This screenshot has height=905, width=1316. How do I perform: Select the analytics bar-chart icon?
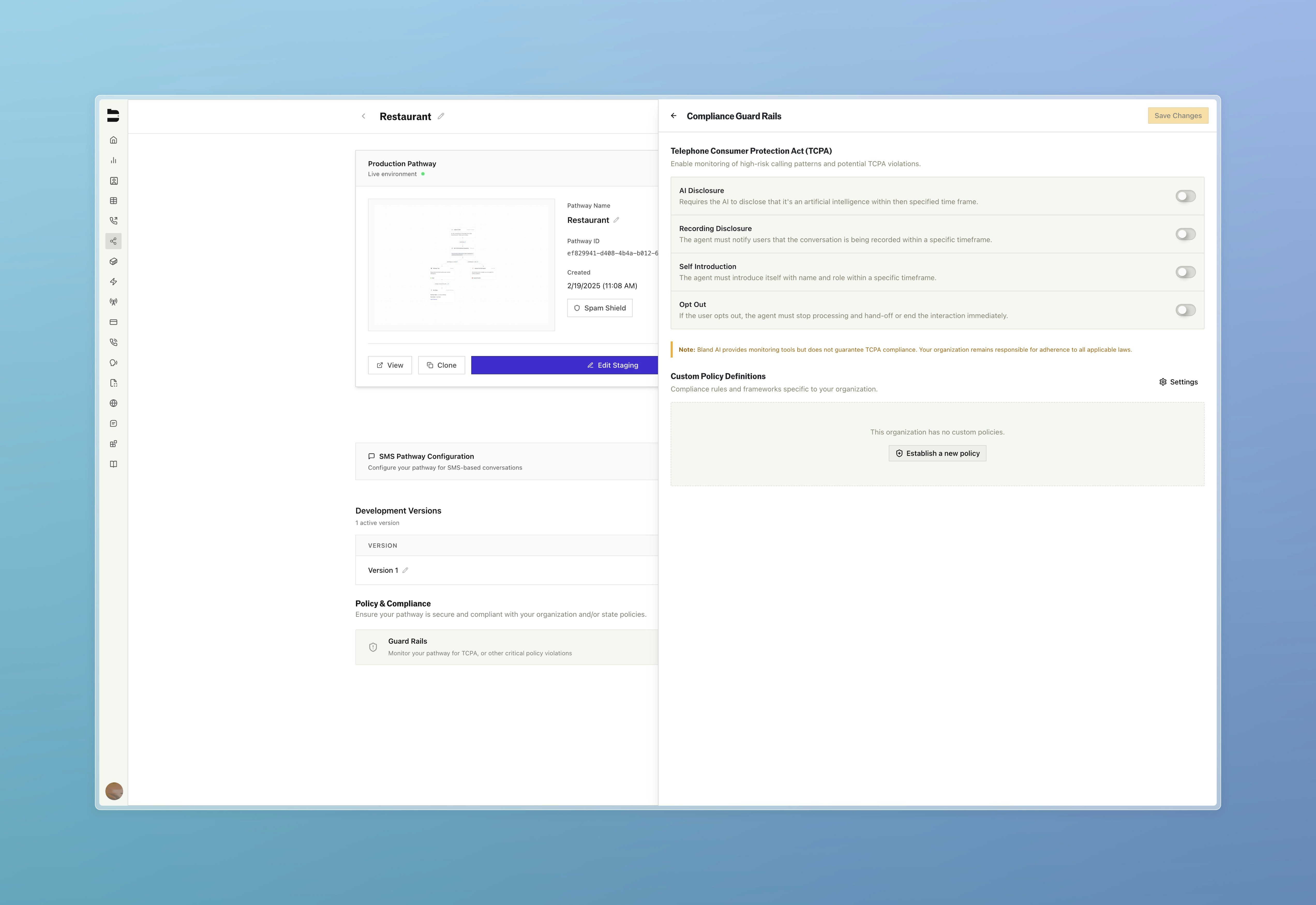[x=113, y=160]
